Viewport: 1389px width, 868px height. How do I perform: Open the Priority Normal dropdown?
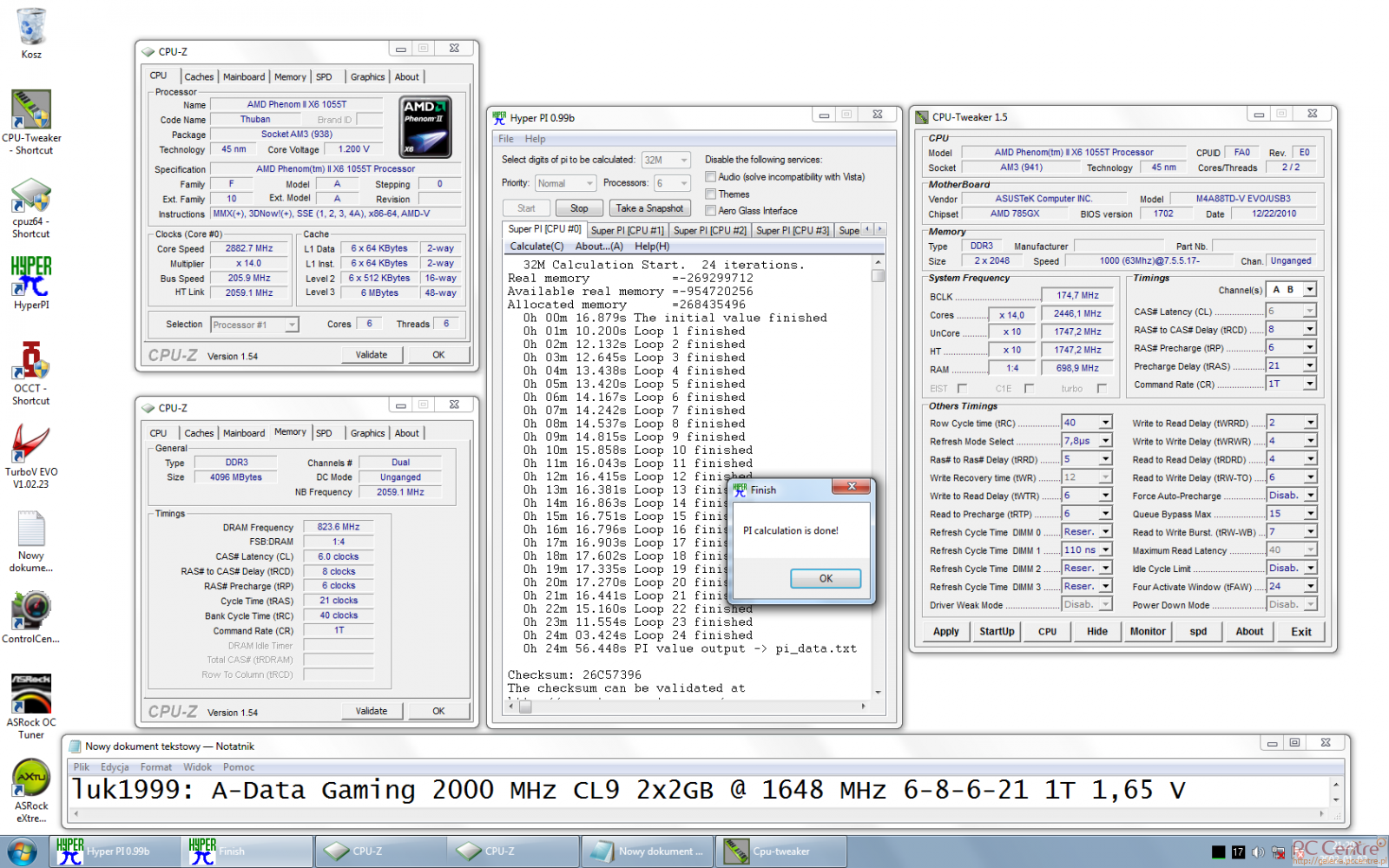click(x=589, y=184)
